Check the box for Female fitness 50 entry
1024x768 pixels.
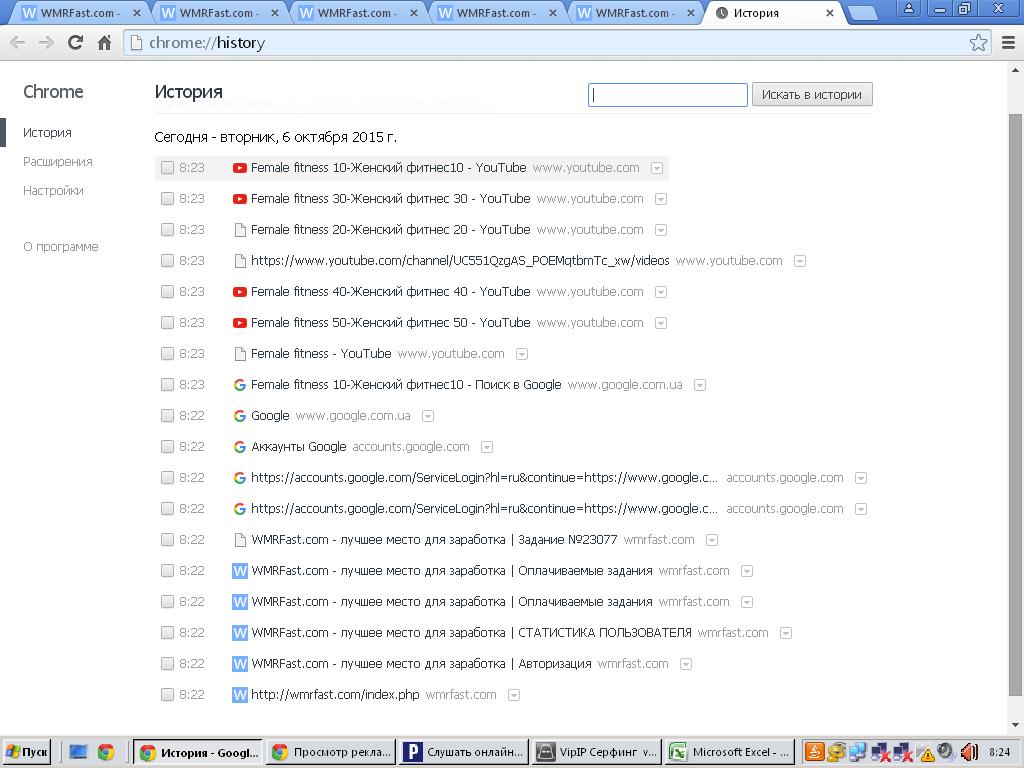pyautogui.click(x=167, y=323)
